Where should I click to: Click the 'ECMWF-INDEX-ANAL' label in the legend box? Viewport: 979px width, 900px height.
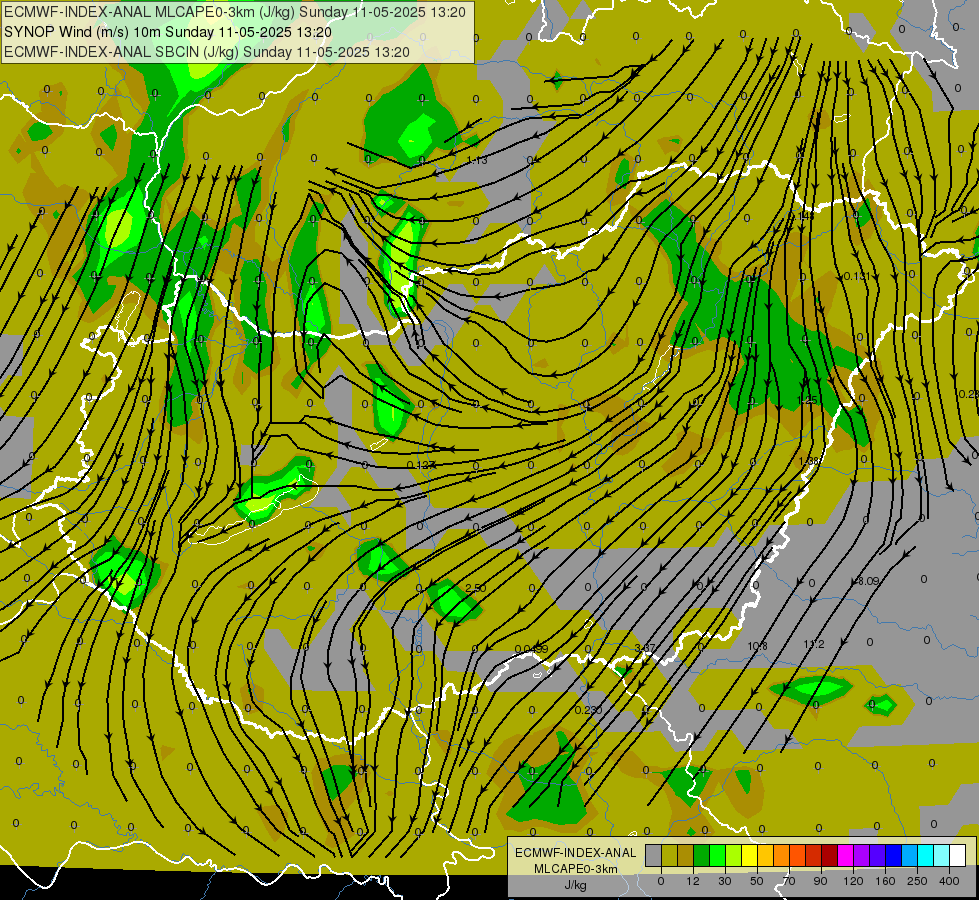pyautogui.click(x=576, y=853)
